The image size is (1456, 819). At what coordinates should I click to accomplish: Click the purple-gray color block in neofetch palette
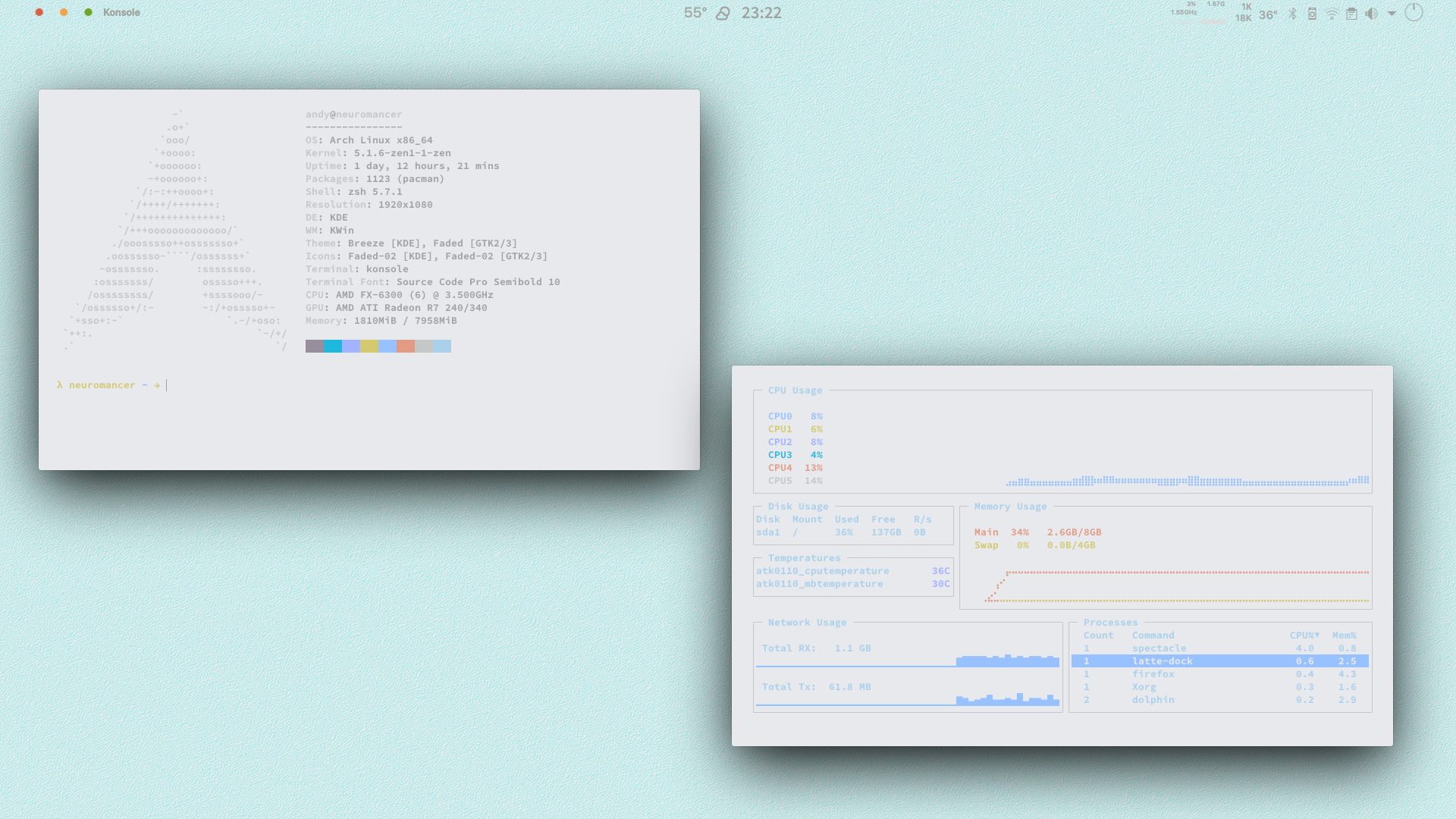(315, 346)
